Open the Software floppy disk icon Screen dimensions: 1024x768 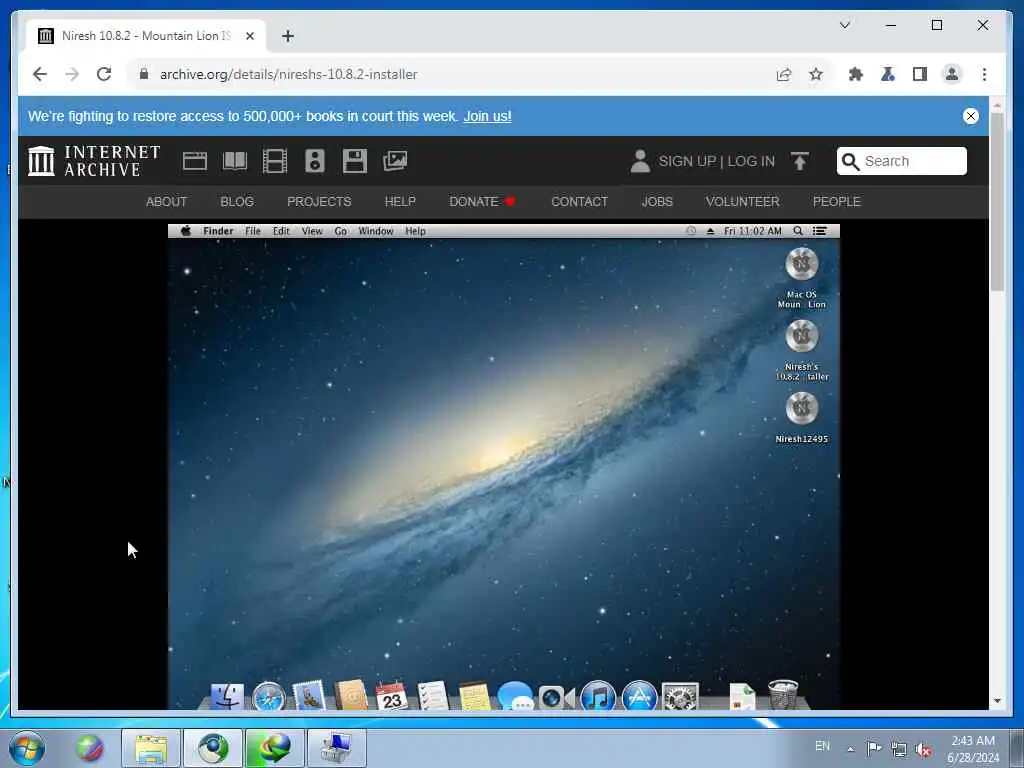pos(355,161)
